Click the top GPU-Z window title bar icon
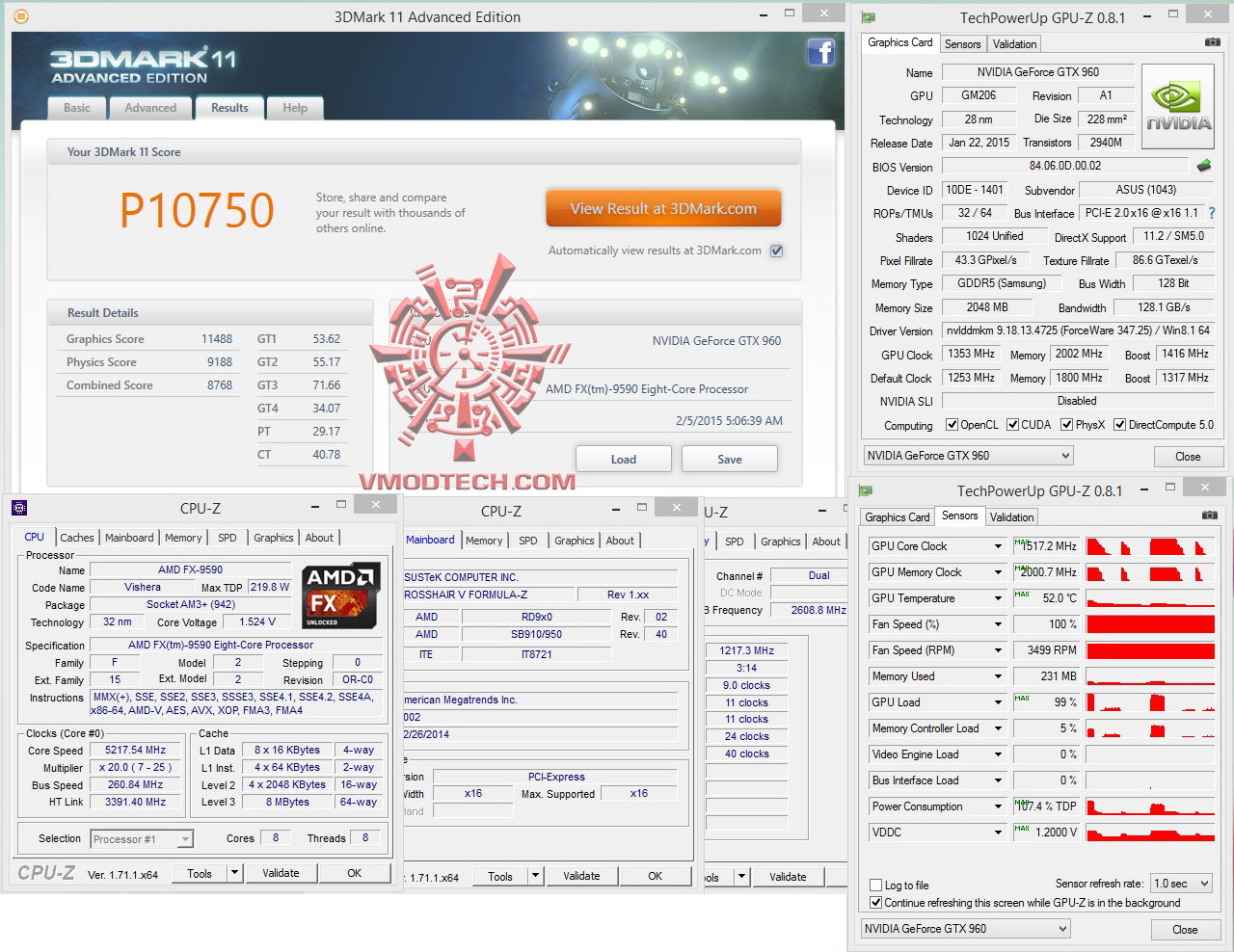Viewport: 1234px width, 952px height. [869, 17]
